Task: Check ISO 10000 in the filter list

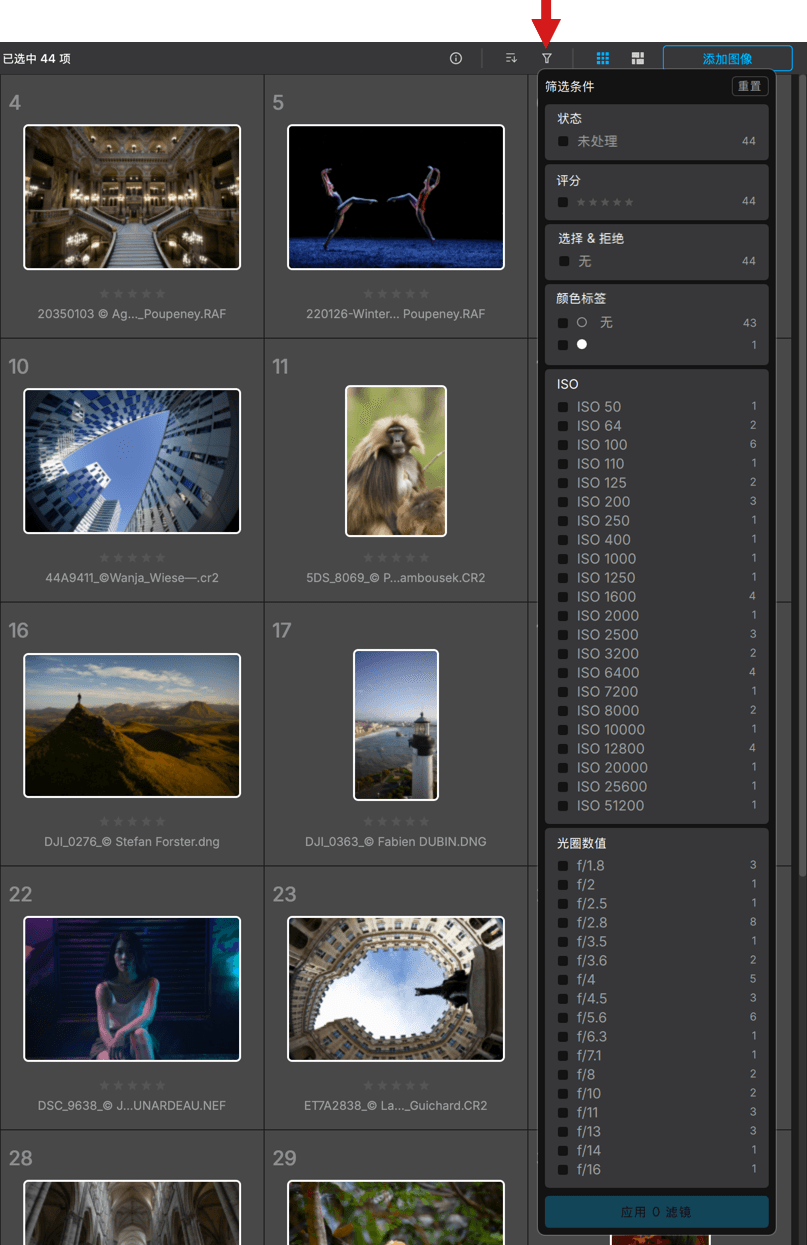Action: point(563,730)
